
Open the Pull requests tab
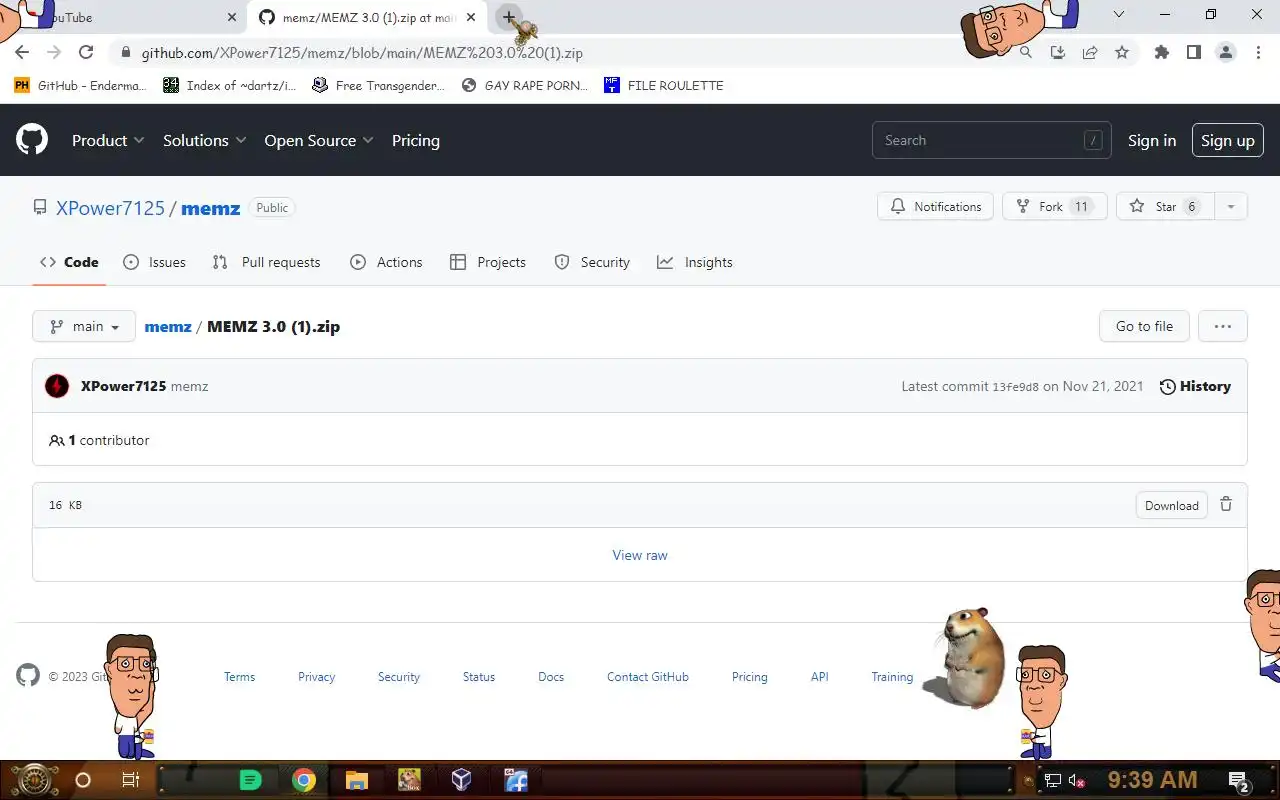point(266,262)
